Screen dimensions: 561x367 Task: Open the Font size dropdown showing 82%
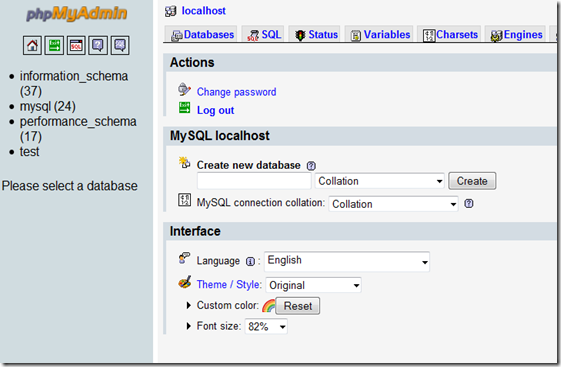(x=266, y=326)
